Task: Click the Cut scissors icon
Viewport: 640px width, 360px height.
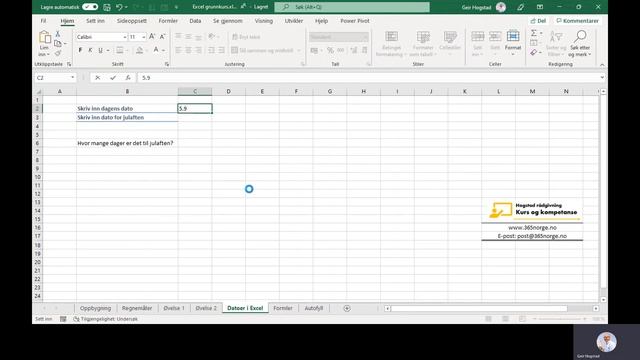Action: (58, 34)
